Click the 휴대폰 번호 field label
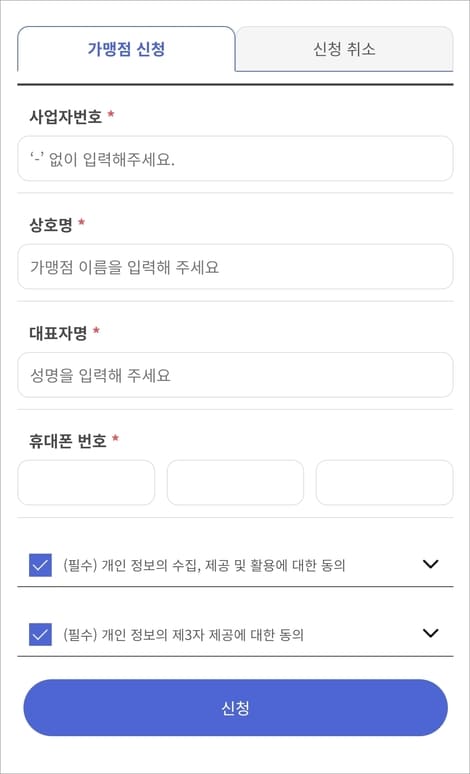This screenshot has height=774, width=470. [68, 441]
